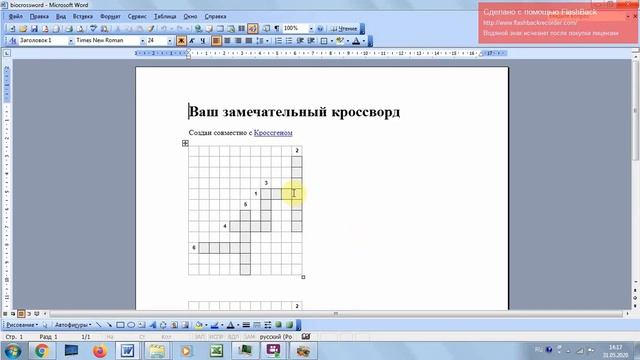Select the Arrow drawing tool

[x=109, y=325]
